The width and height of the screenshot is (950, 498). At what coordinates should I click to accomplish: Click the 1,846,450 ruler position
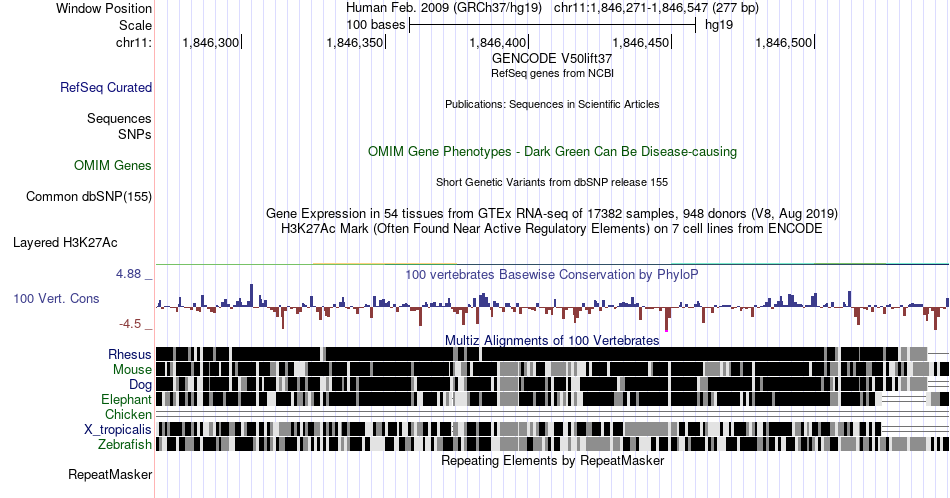[641, 42]
